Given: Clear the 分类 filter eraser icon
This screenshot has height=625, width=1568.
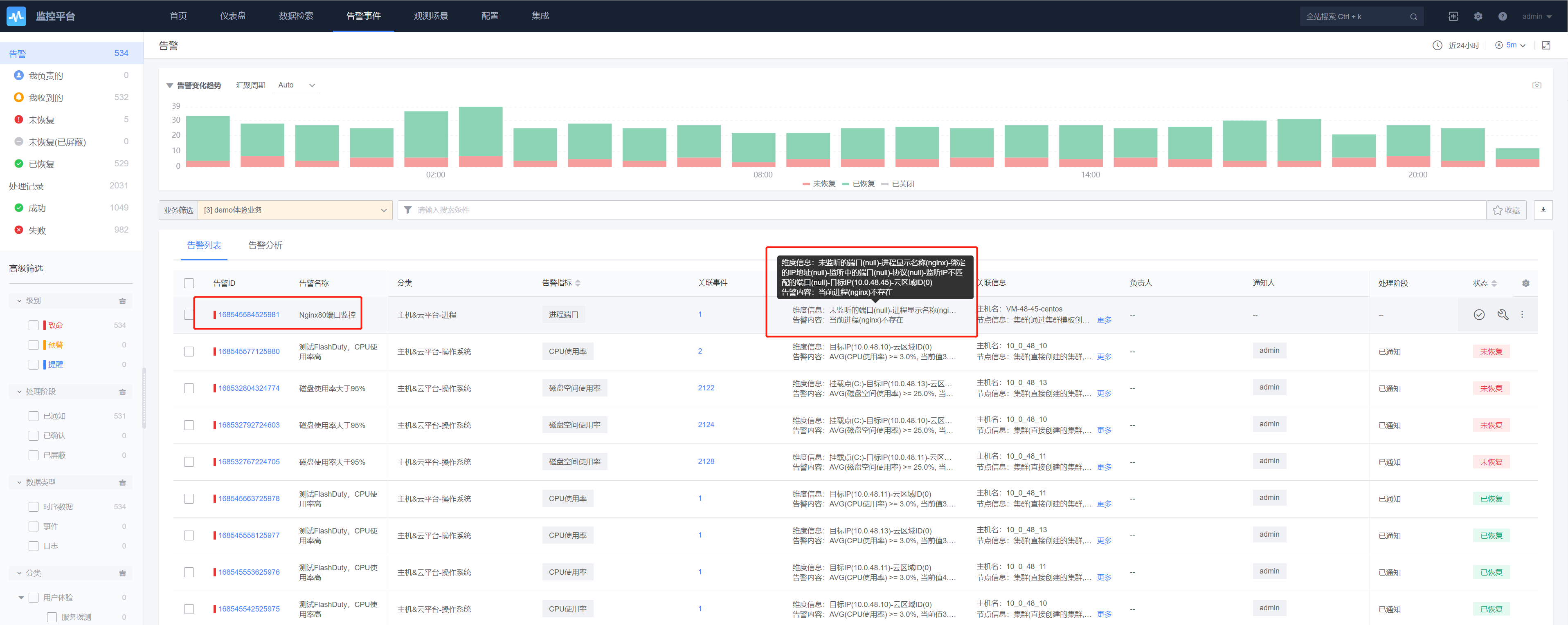Looking at the screenshot, I should point(122,573).
